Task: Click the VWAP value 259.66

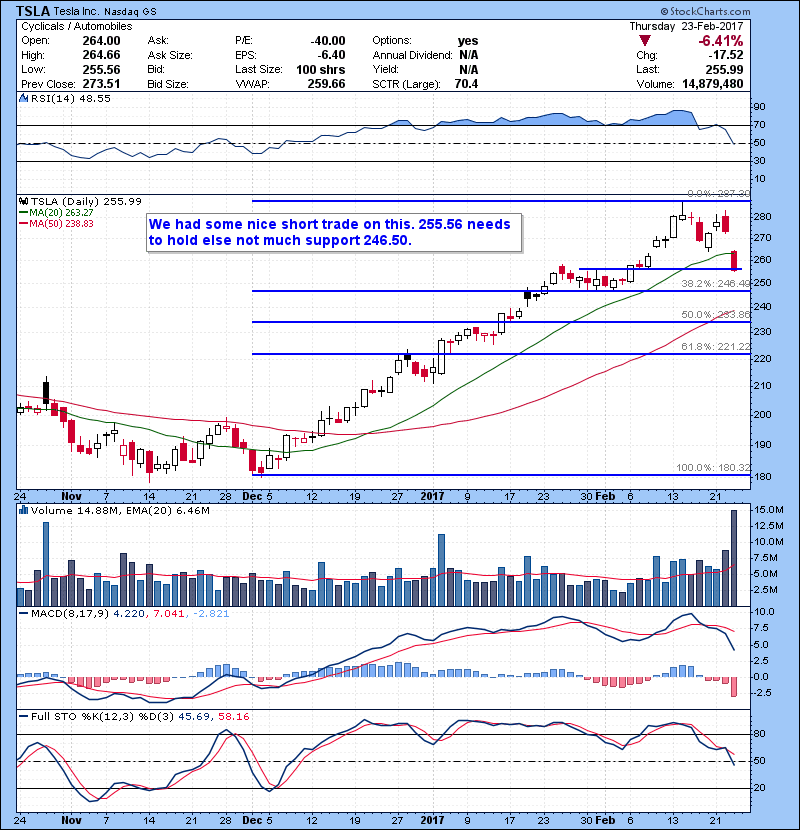Action: click(x=326, y=84)
